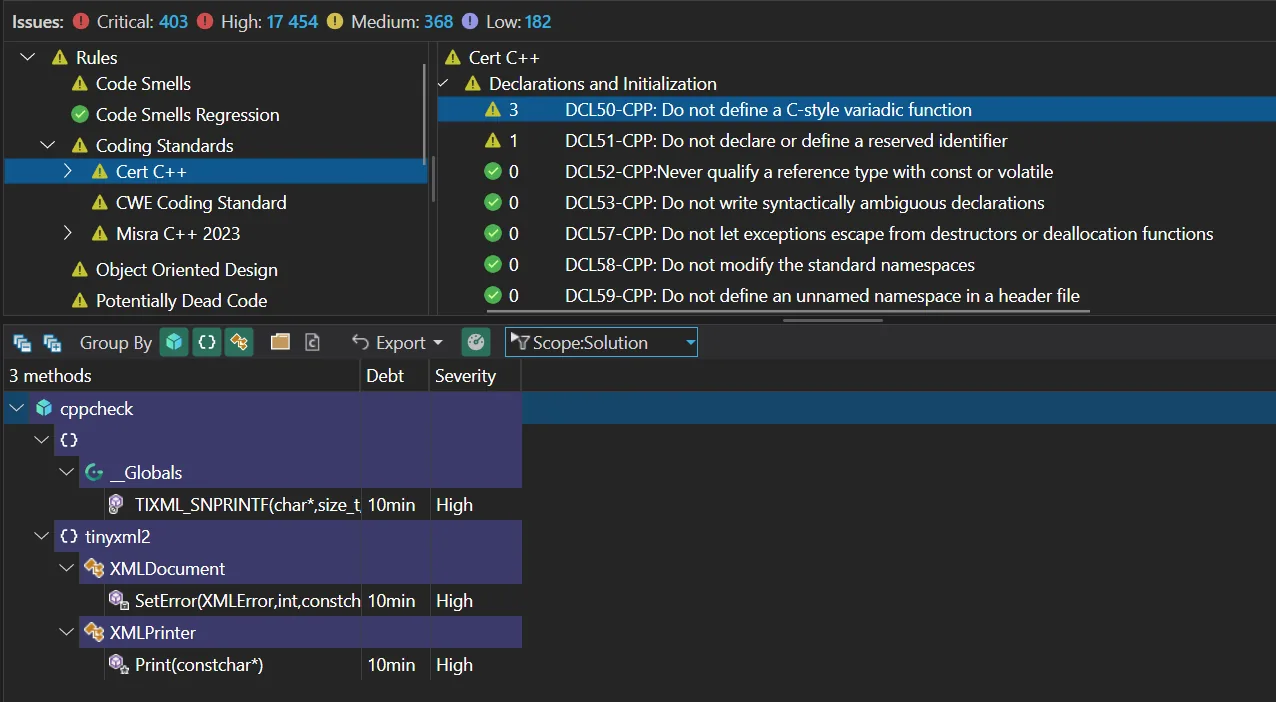Viewport: 1276px width, 702px height.
Task: Select Code Smells rule category
Action: pos(143,84)
